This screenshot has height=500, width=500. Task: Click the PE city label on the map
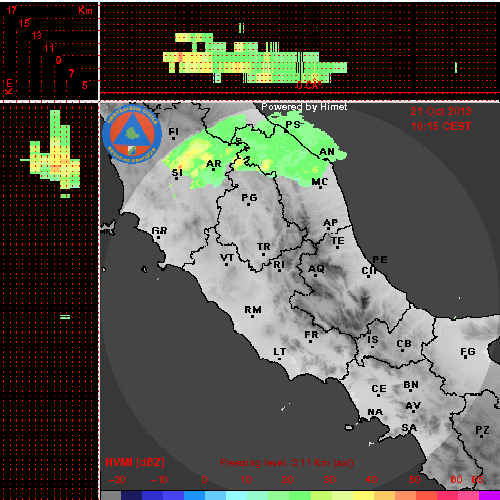(x=380, y=260)
